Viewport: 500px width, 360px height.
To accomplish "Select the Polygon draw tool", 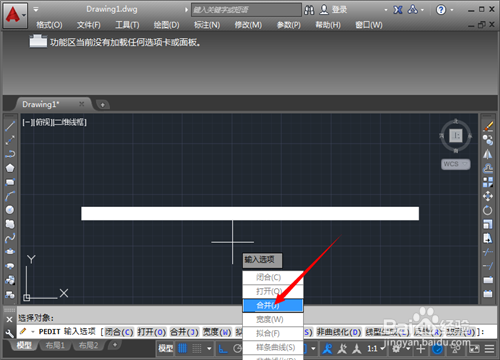I will (x=10, y=168).
